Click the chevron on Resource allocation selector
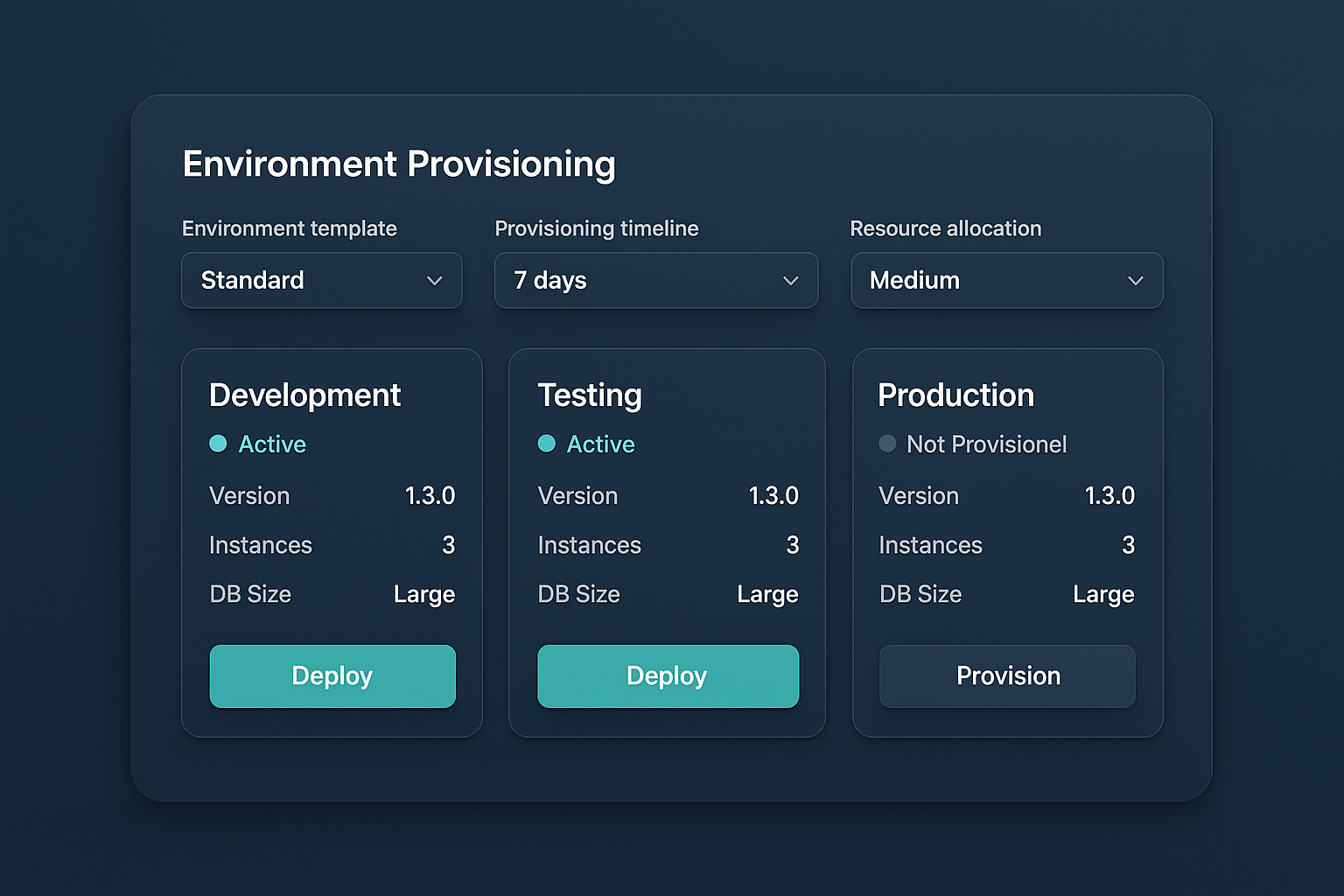The image size is (1344, 896). (1136, 281)
